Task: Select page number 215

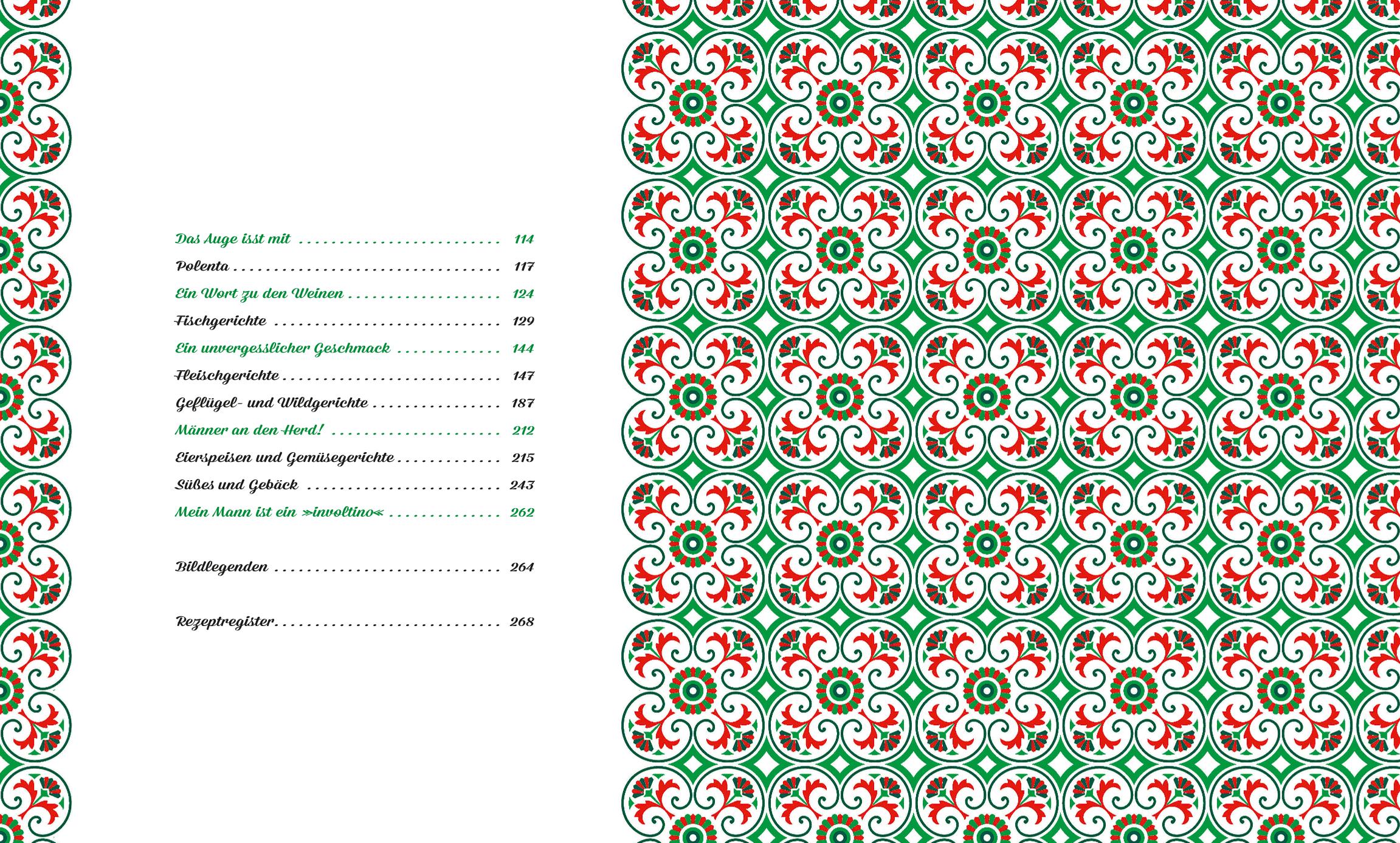Action: pyautogui.click(x=523, y=458)
